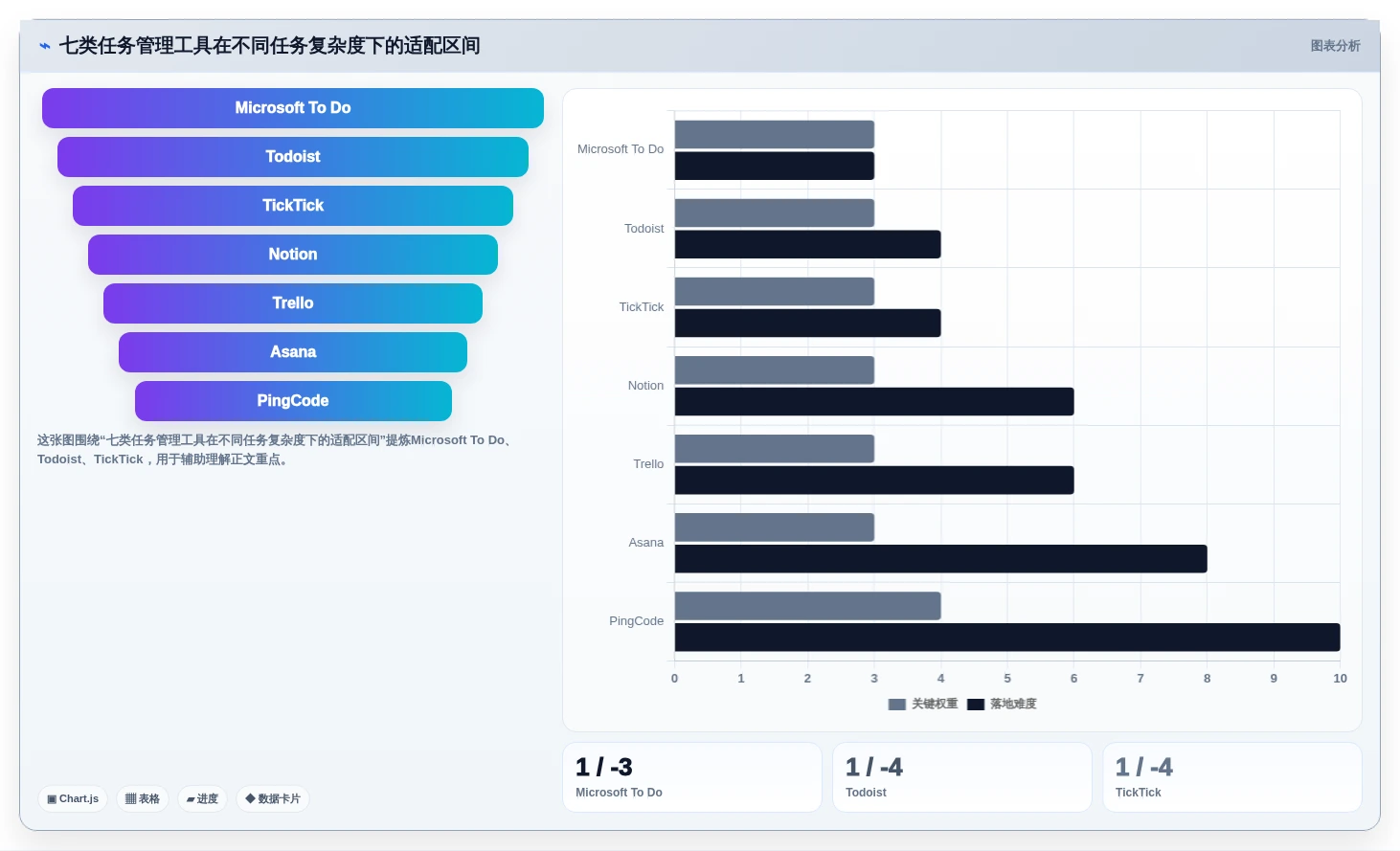Click the 关键权重 legend color swatch

(897, 705)
